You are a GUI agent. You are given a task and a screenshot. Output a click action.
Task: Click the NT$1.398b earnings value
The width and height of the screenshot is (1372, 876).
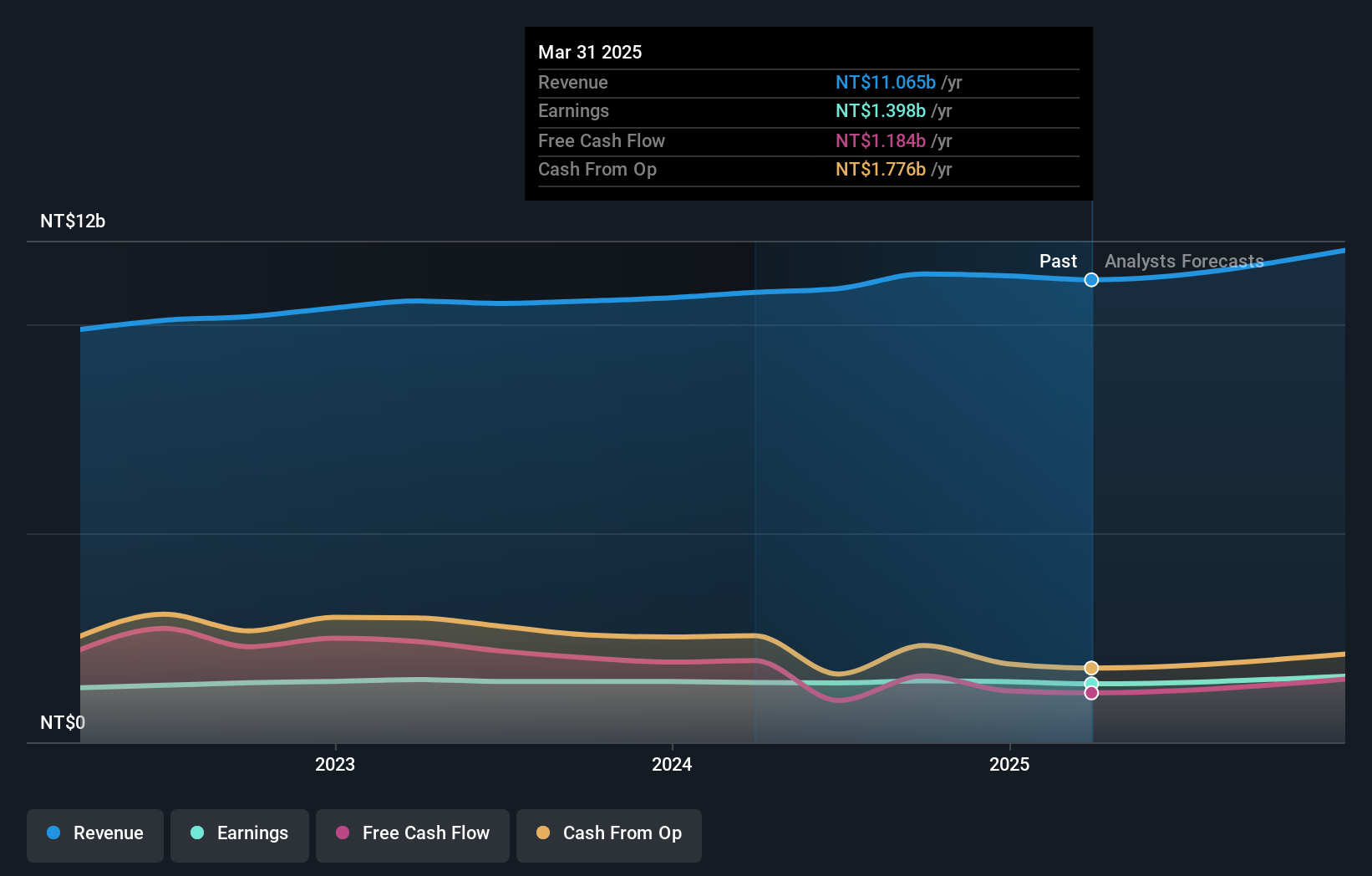coord(881,110)
